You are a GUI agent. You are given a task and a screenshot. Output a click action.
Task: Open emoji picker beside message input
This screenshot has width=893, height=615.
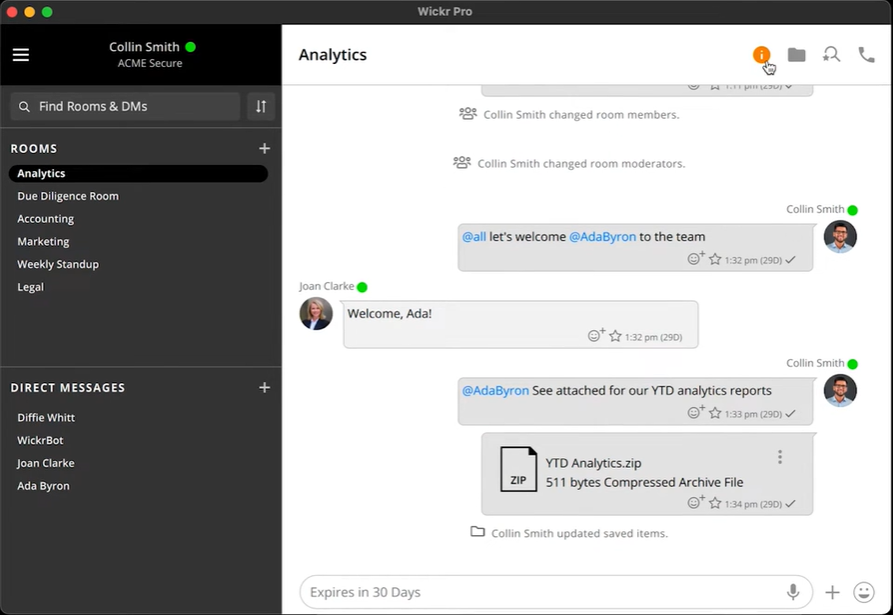coord(864,592)
